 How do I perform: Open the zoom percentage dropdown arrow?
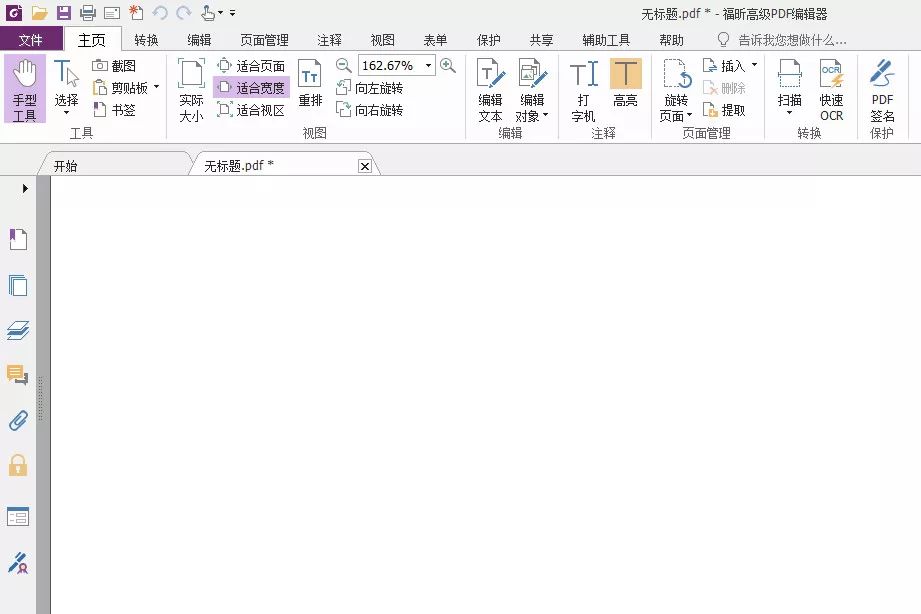tap(429, 65)
